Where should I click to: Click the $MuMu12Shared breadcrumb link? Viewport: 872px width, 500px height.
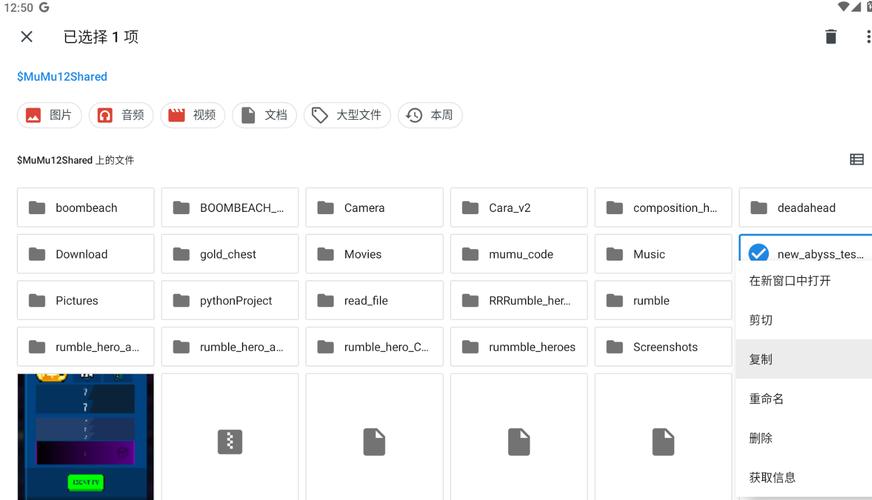point(62,77)
